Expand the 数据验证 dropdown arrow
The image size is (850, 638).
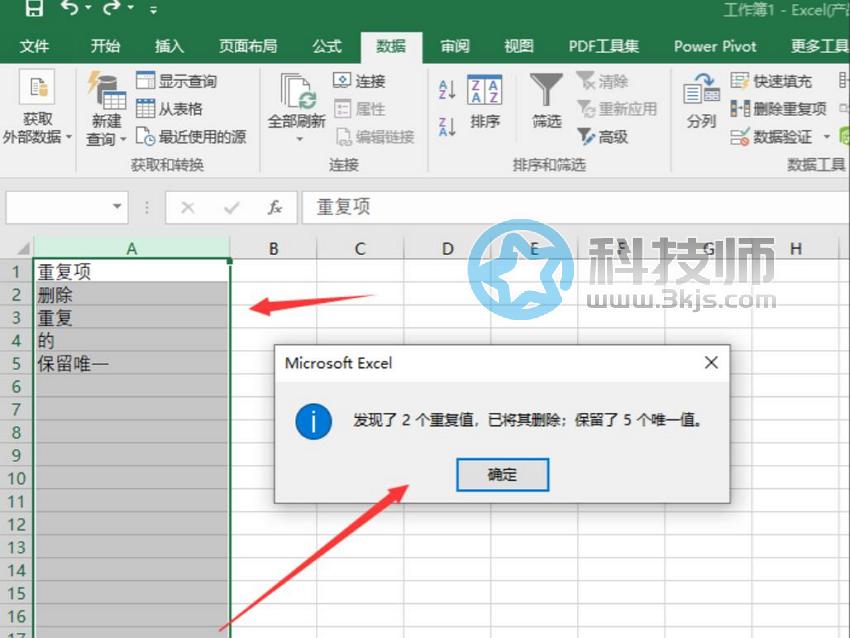[x=827, y=137]
